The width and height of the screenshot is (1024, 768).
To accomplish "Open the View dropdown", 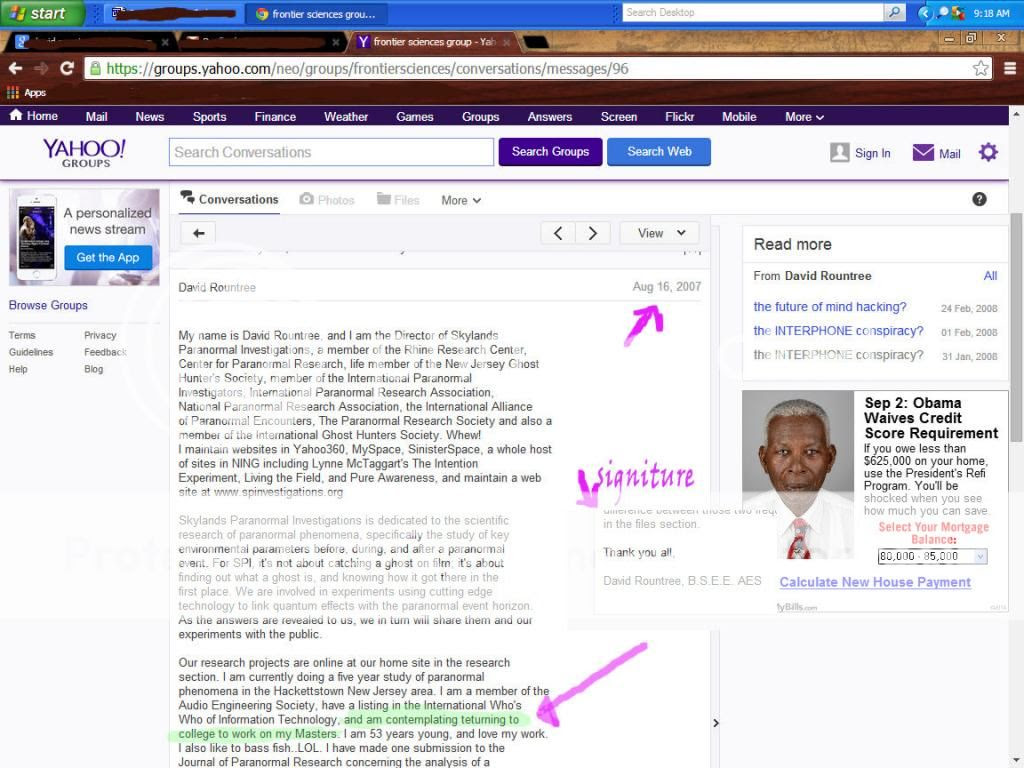I will click(x=660, y=233).
